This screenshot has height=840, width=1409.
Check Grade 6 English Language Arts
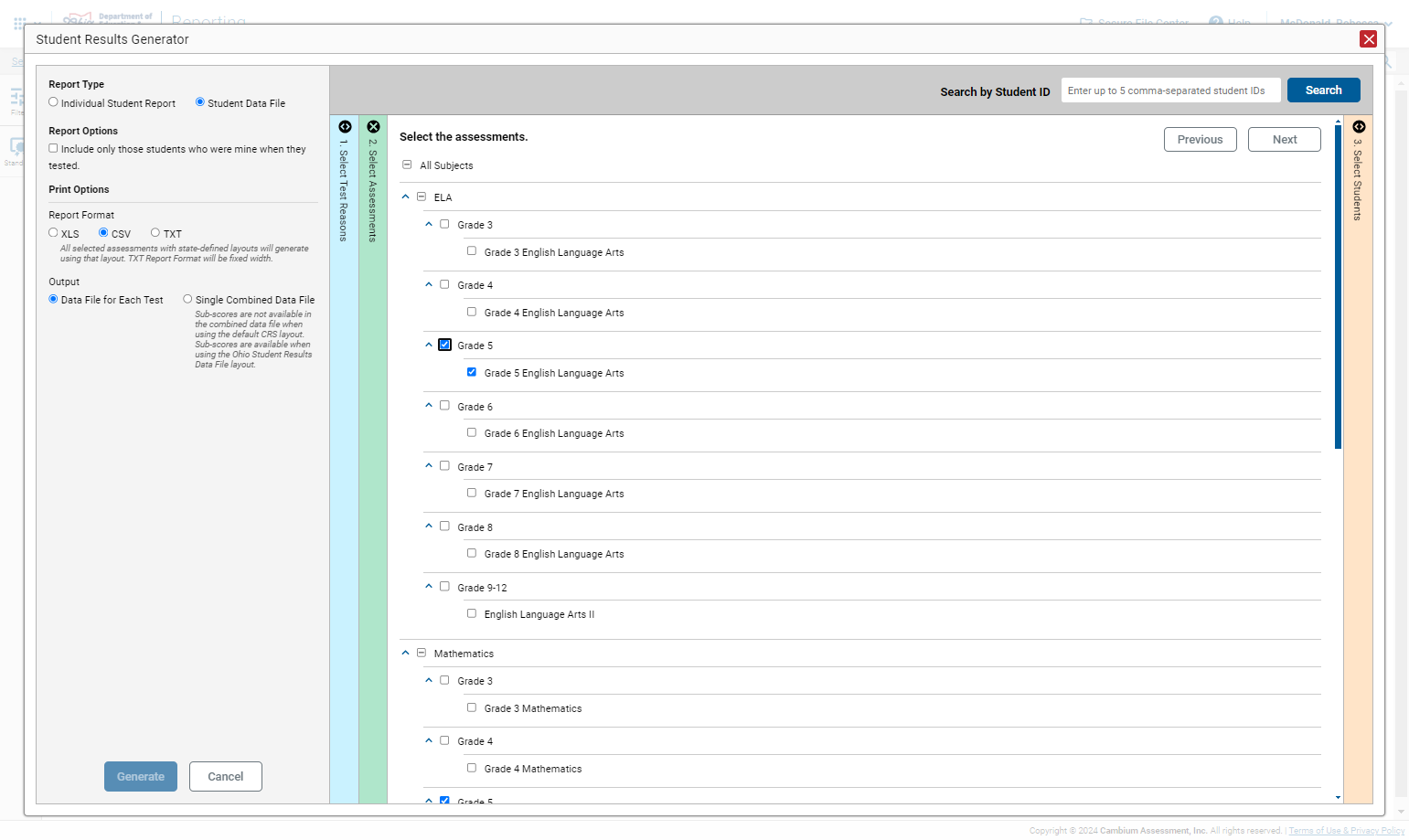pos(472,432)
